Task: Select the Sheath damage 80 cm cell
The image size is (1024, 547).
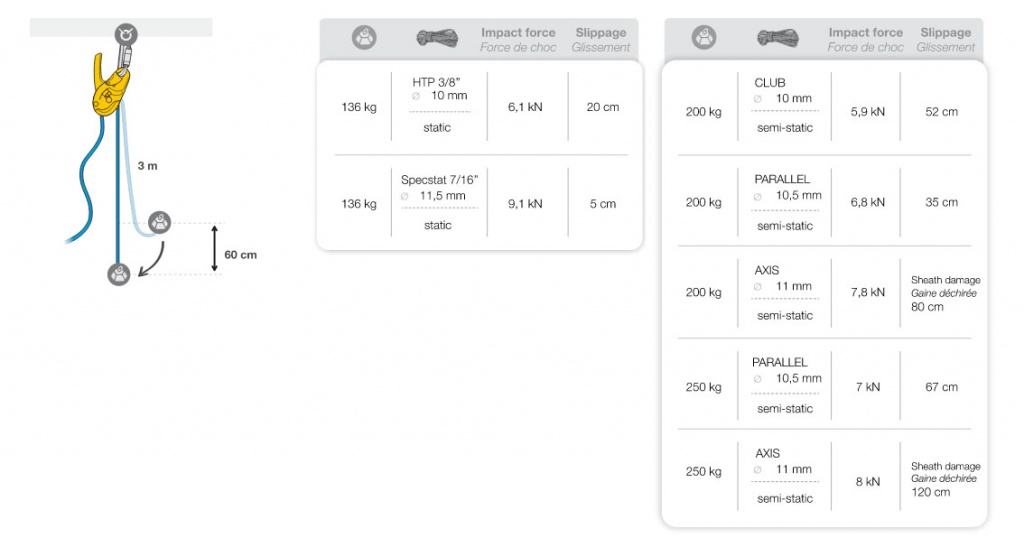Action: (945, 293)
